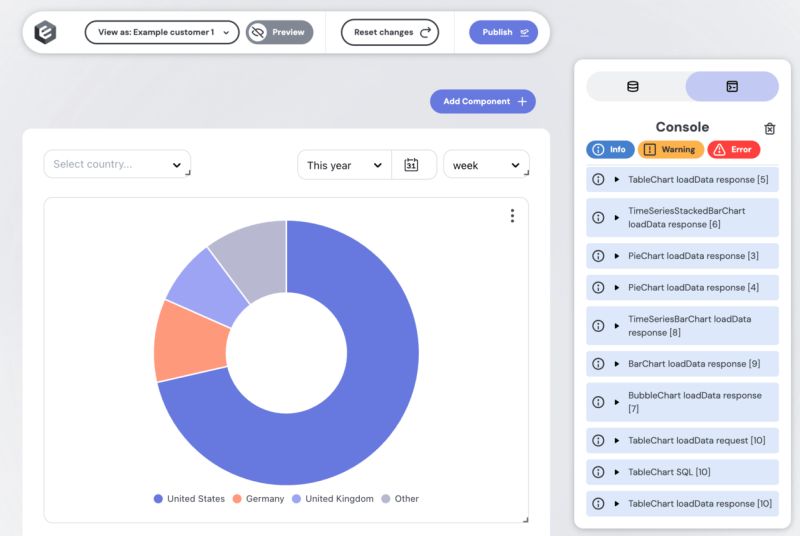Expand BarChart loadData response [9] entry
Screen dimensions: 800x536
pyautogui.click(x=682, y=364)
